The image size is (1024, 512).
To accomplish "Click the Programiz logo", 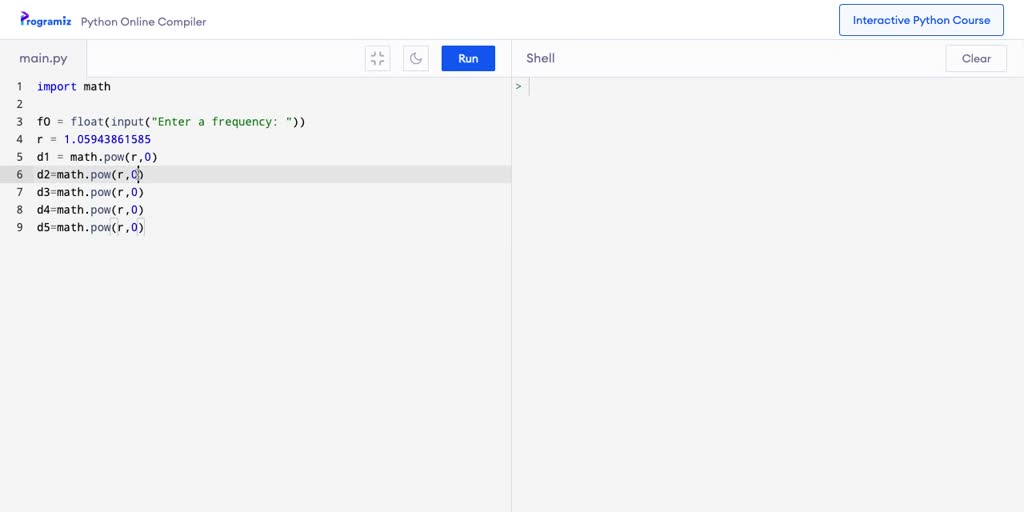I will click(45, 20).
